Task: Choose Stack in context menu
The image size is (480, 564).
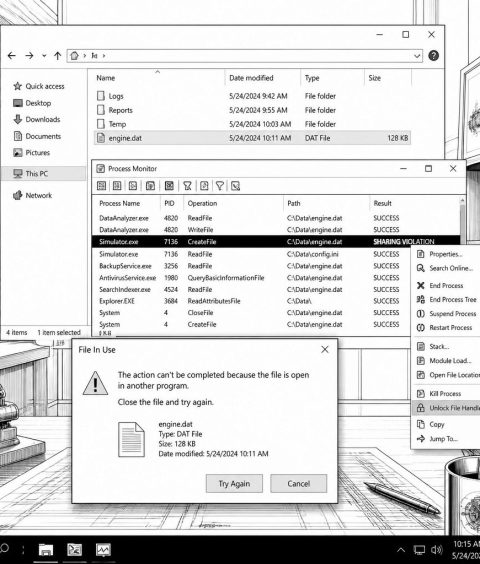Action: [446, 347]
